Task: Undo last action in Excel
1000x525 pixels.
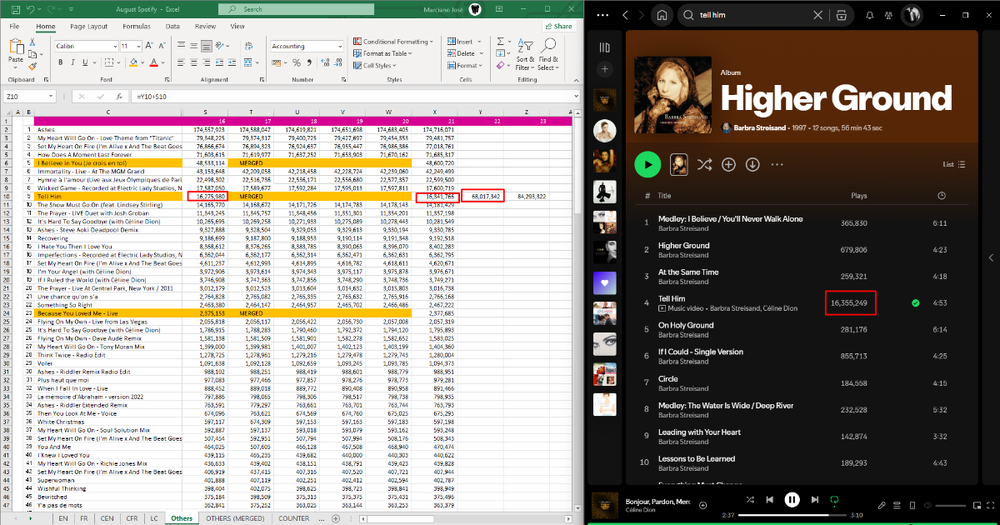Action: [31, 10]
